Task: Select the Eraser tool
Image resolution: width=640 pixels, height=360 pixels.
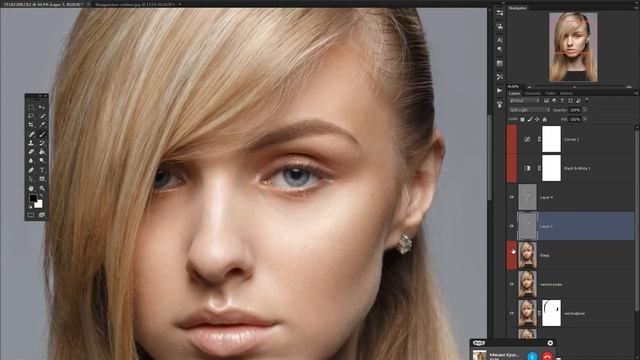Action: coord(31,152)
